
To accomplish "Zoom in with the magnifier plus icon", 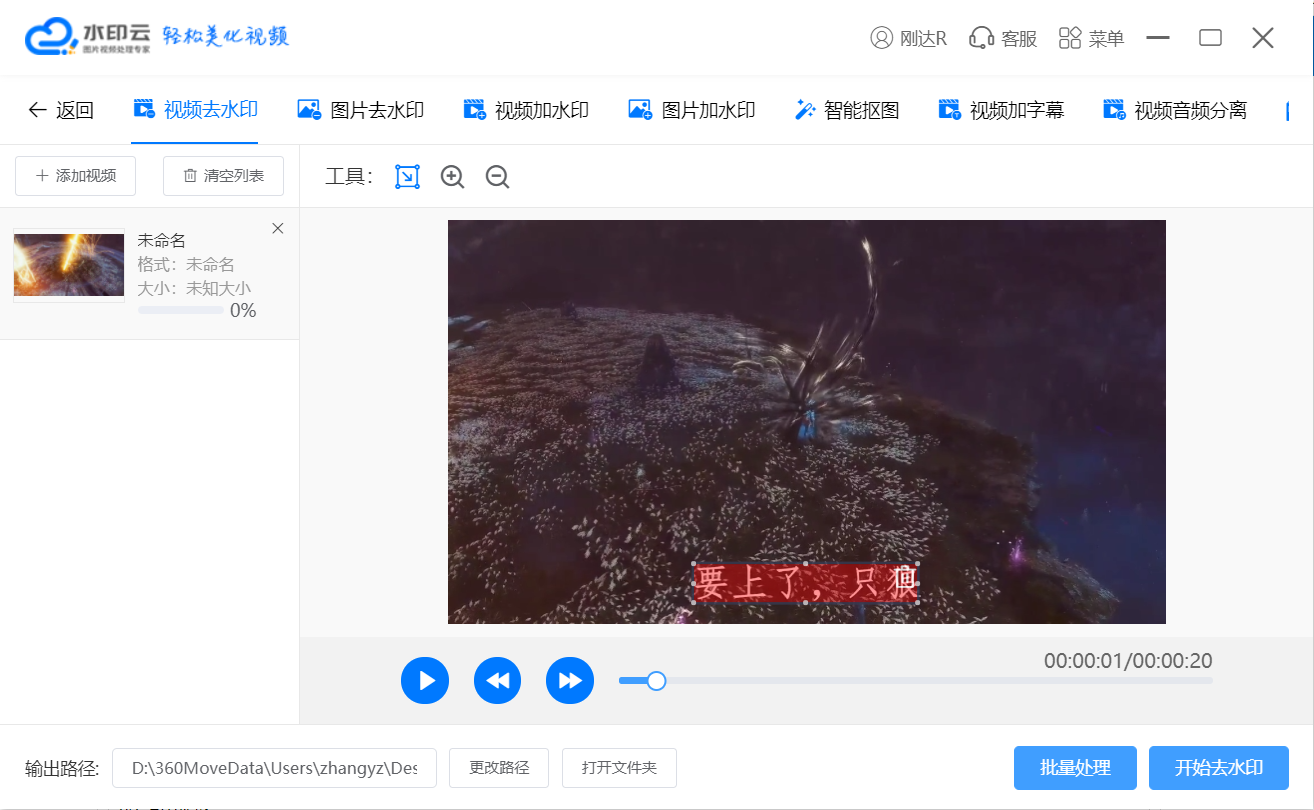I will tap(453, 177).
